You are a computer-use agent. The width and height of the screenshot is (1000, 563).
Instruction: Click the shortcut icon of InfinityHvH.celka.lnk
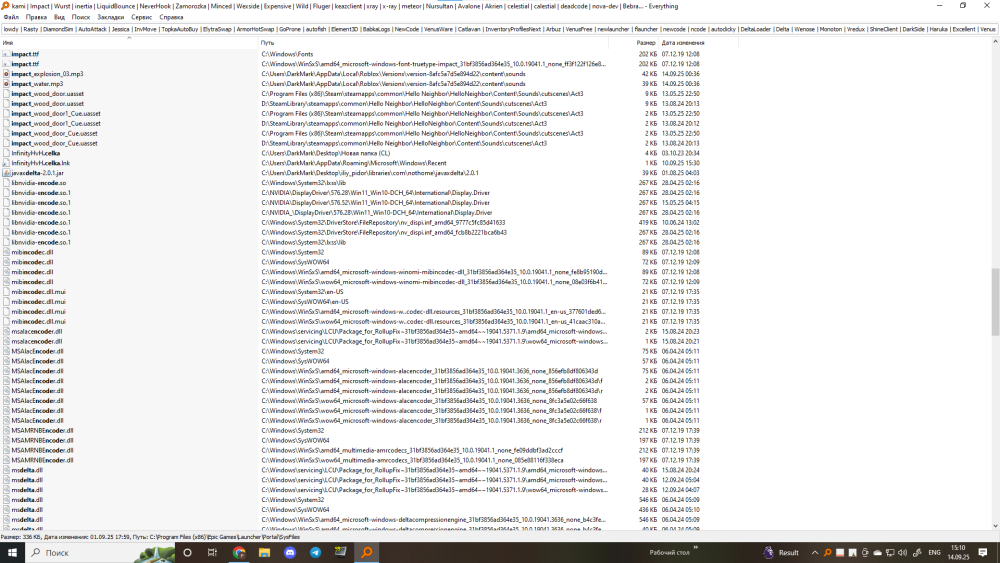(6, 163)
